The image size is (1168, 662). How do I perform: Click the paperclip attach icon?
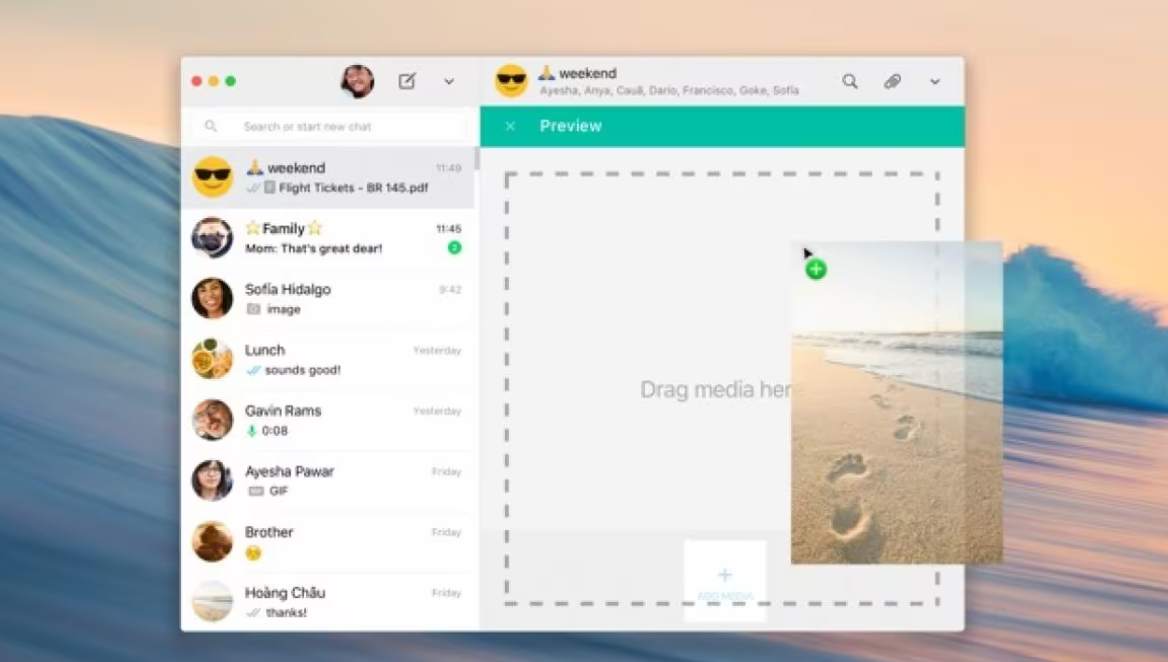(892, 81)
